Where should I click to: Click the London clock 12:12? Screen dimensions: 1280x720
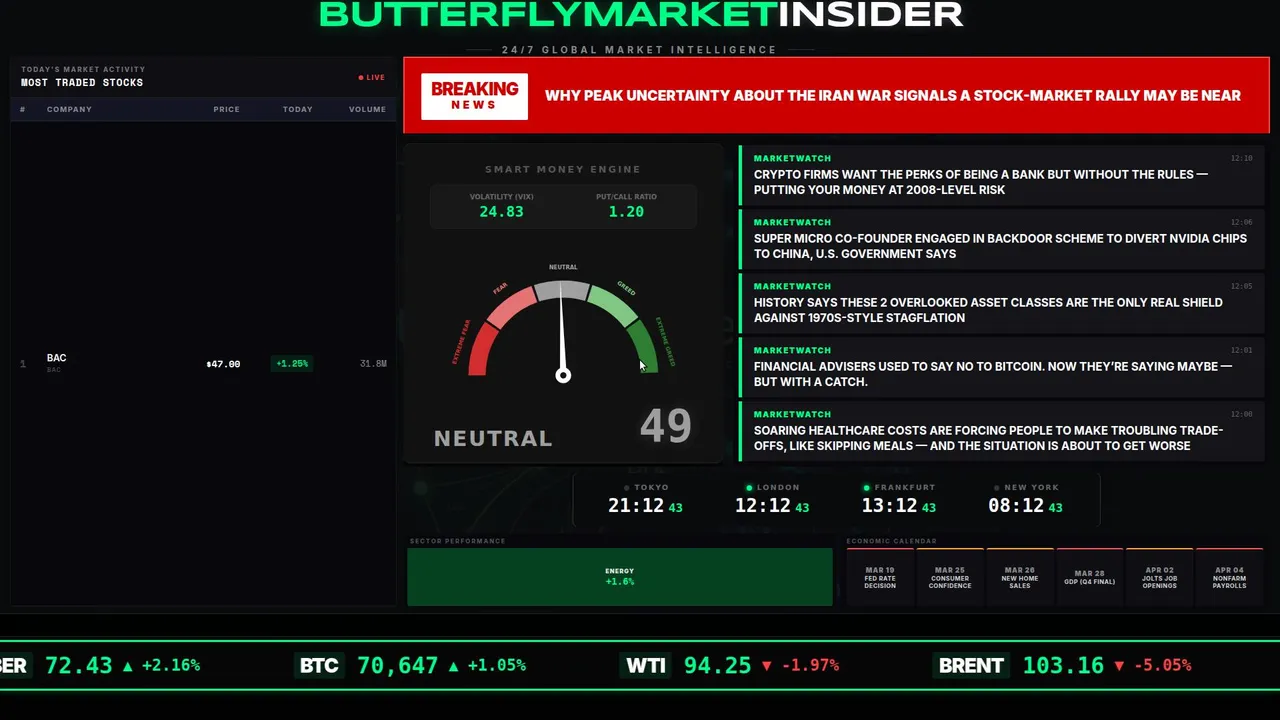pyautogui.click(x=763, y=506)
